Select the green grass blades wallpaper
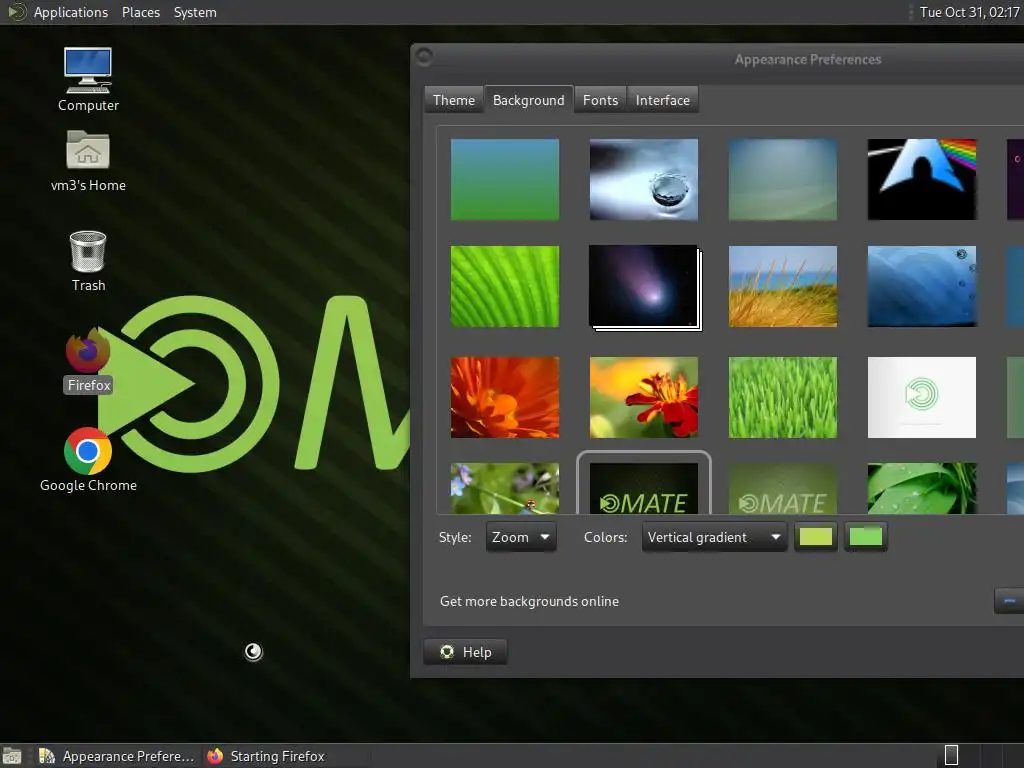1024x768 pixels. click(x=782, y=397)
